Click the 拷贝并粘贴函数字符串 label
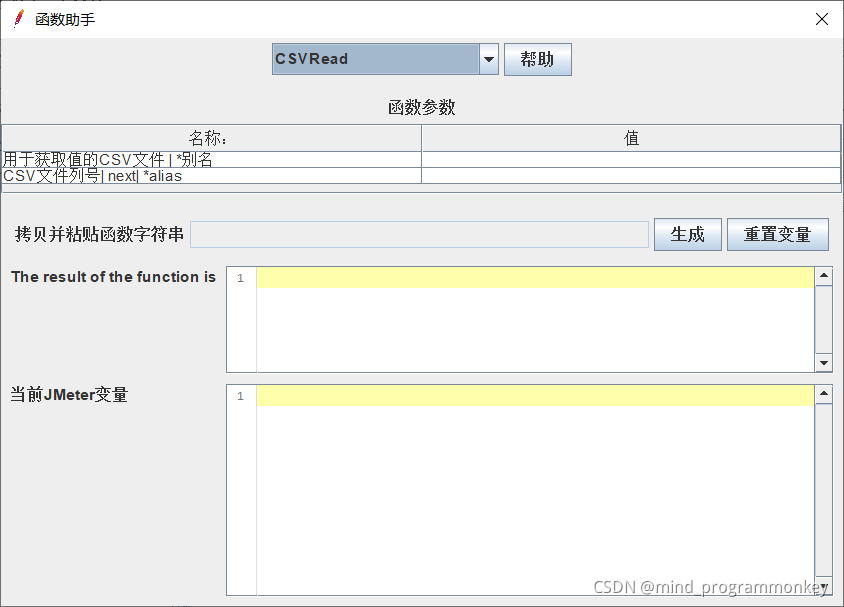844x607 pixels. point(99,234)
